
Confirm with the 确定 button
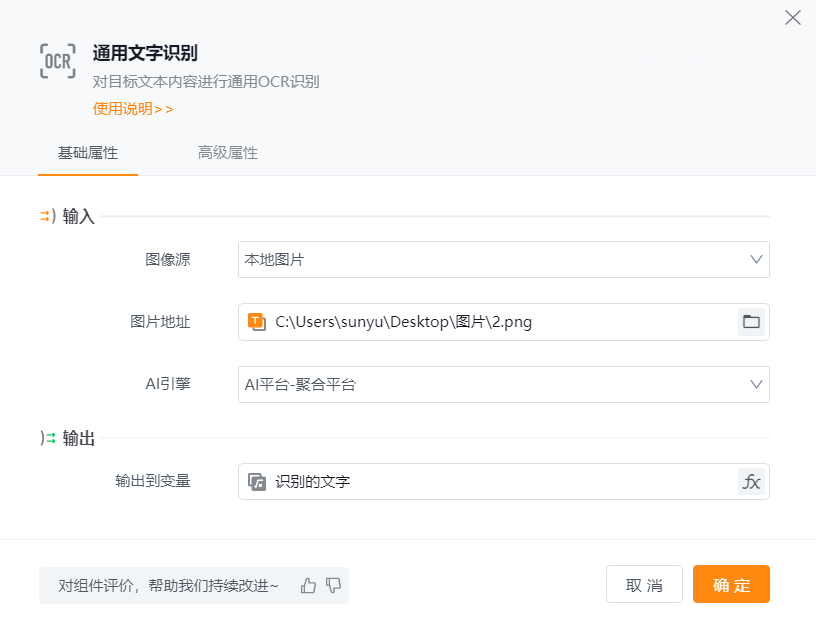pyautogui.click(x=731, y=585)
